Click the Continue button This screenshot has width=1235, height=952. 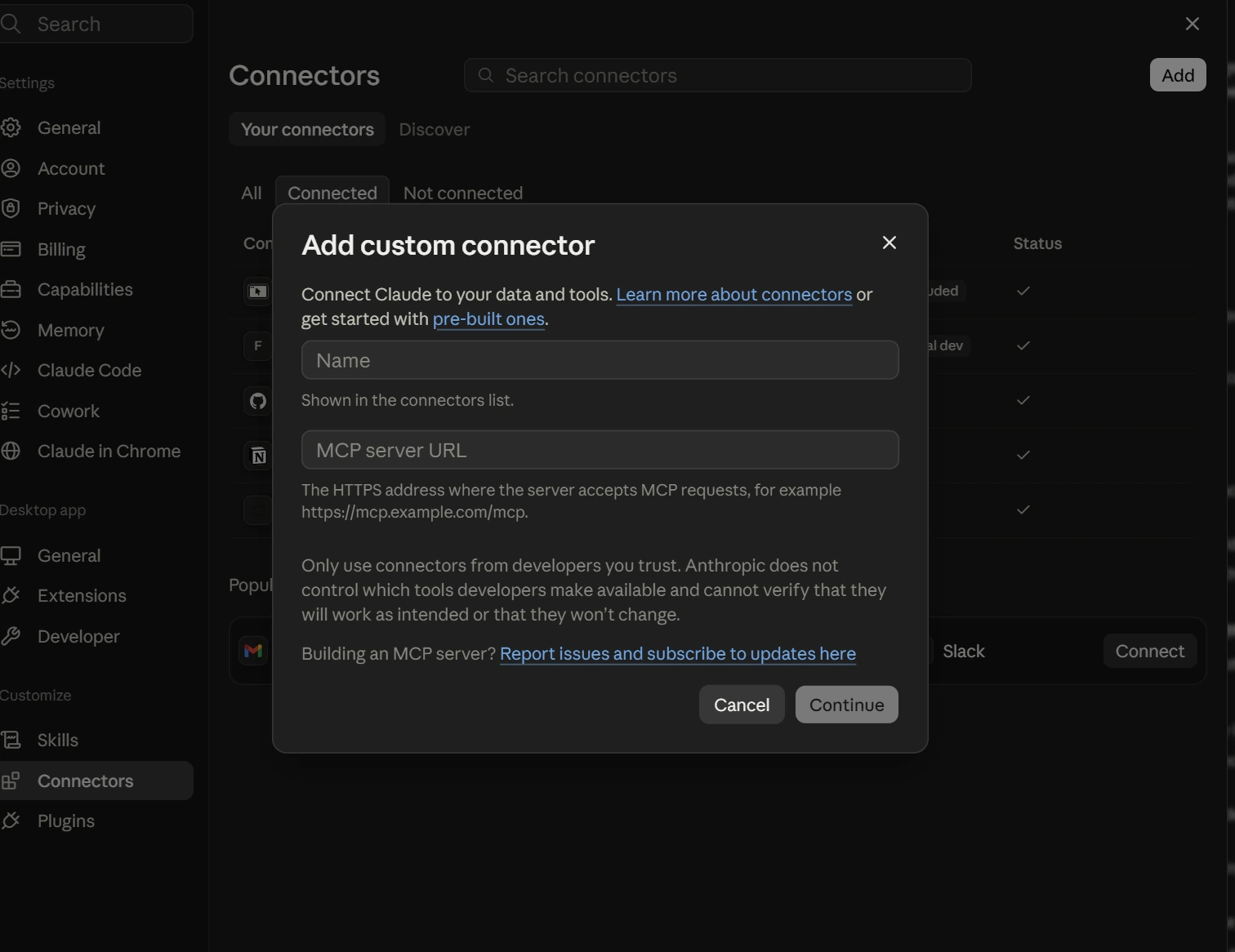coord(846,705)
